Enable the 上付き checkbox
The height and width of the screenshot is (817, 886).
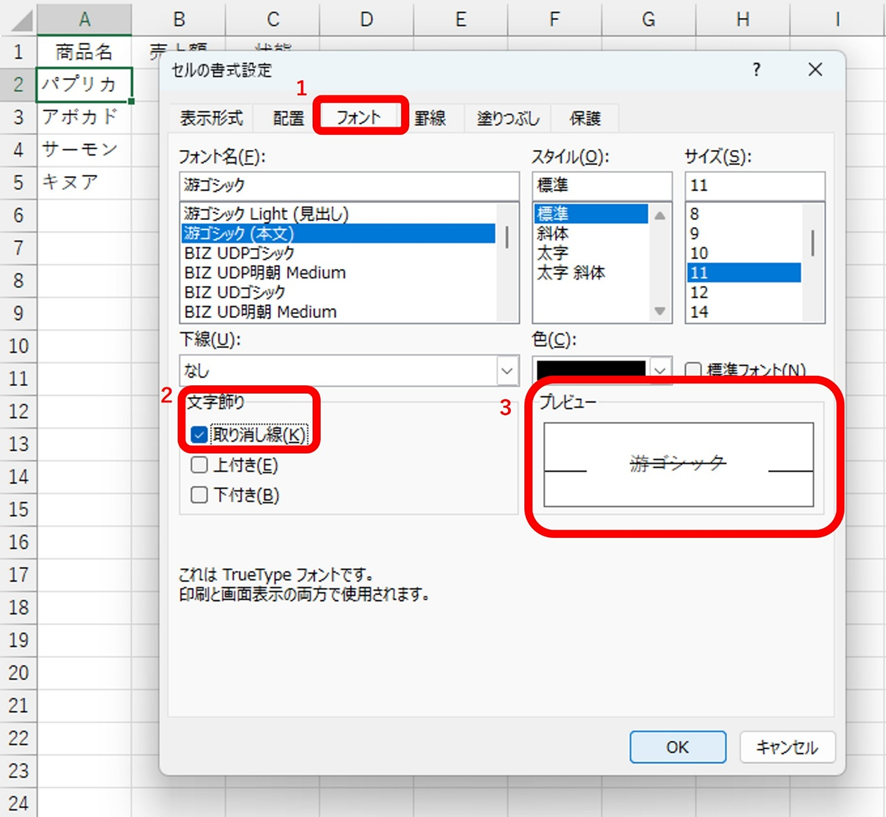(199, 465)
